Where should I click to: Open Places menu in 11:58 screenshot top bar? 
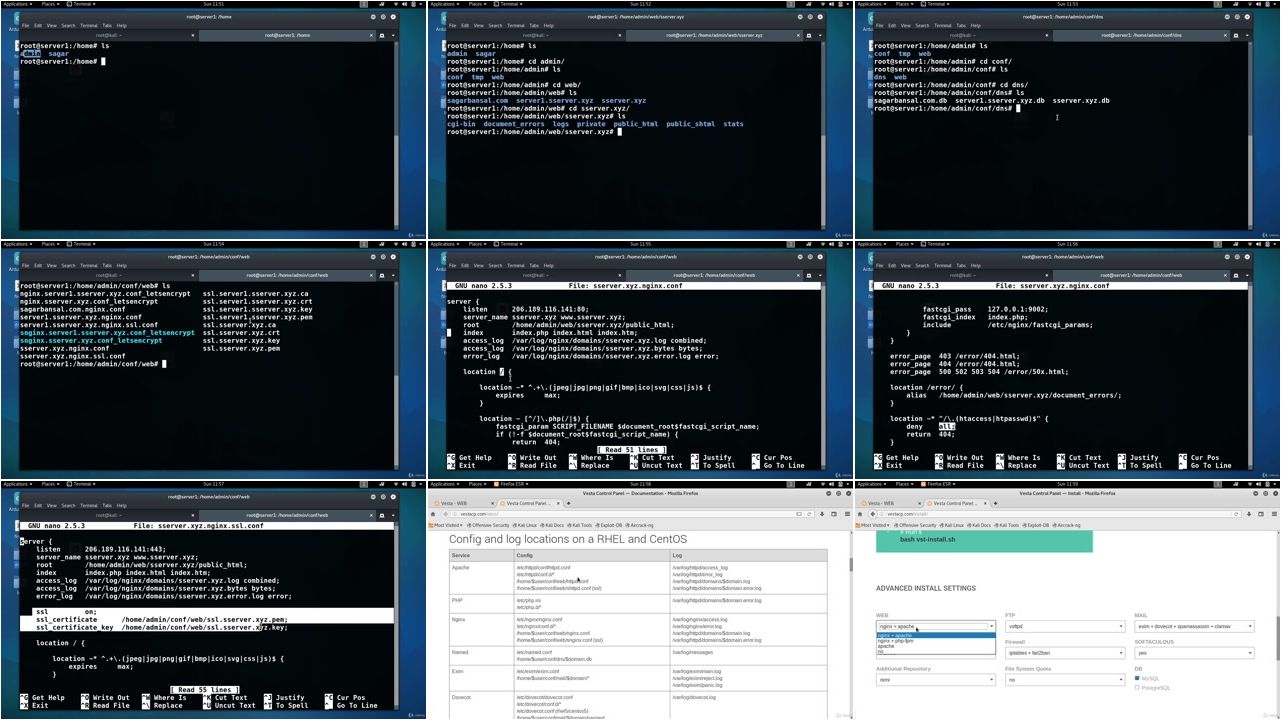(477, 484)
